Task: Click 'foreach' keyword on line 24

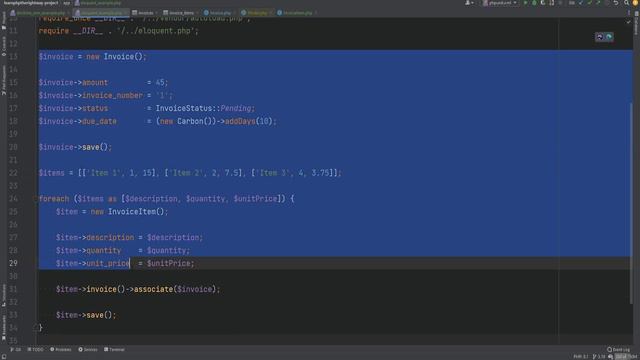Action: point(54,199)
